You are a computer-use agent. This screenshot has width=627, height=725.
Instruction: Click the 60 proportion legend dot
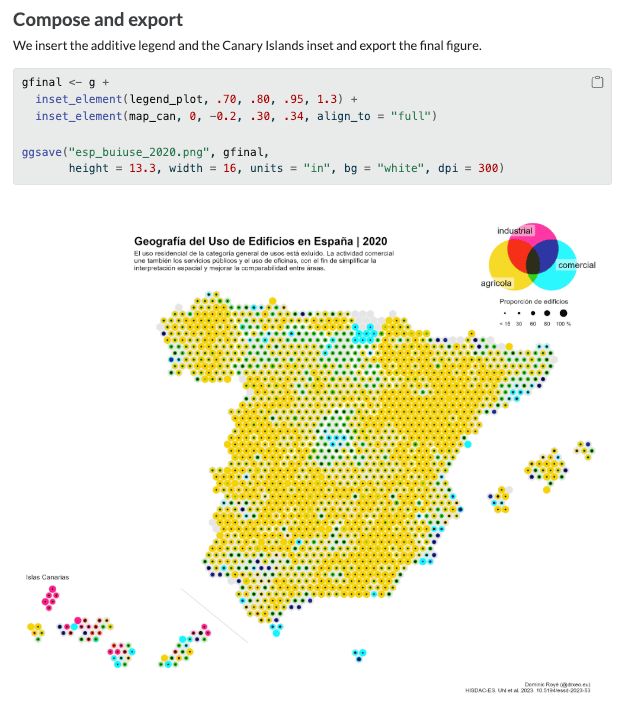tap(533, 313)
